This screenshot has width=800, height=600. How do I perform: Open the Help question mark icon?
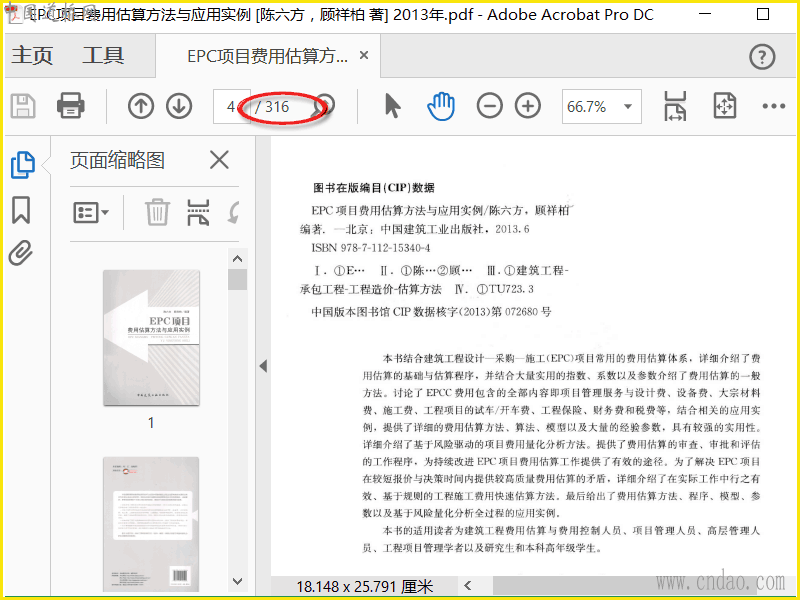(762, 57)
